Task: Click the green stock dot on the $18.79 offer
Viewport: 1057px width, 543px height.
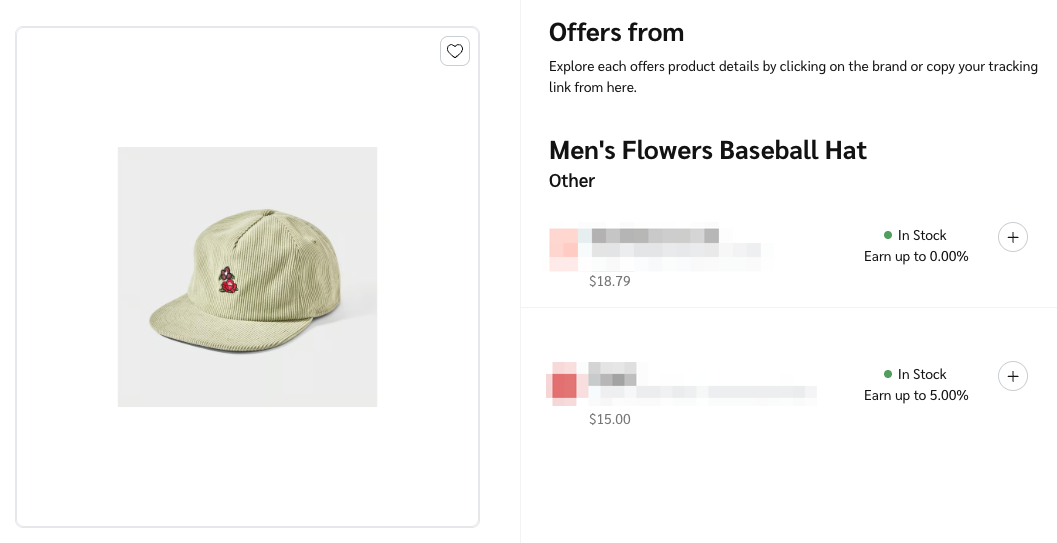Action: click(888, 235)
